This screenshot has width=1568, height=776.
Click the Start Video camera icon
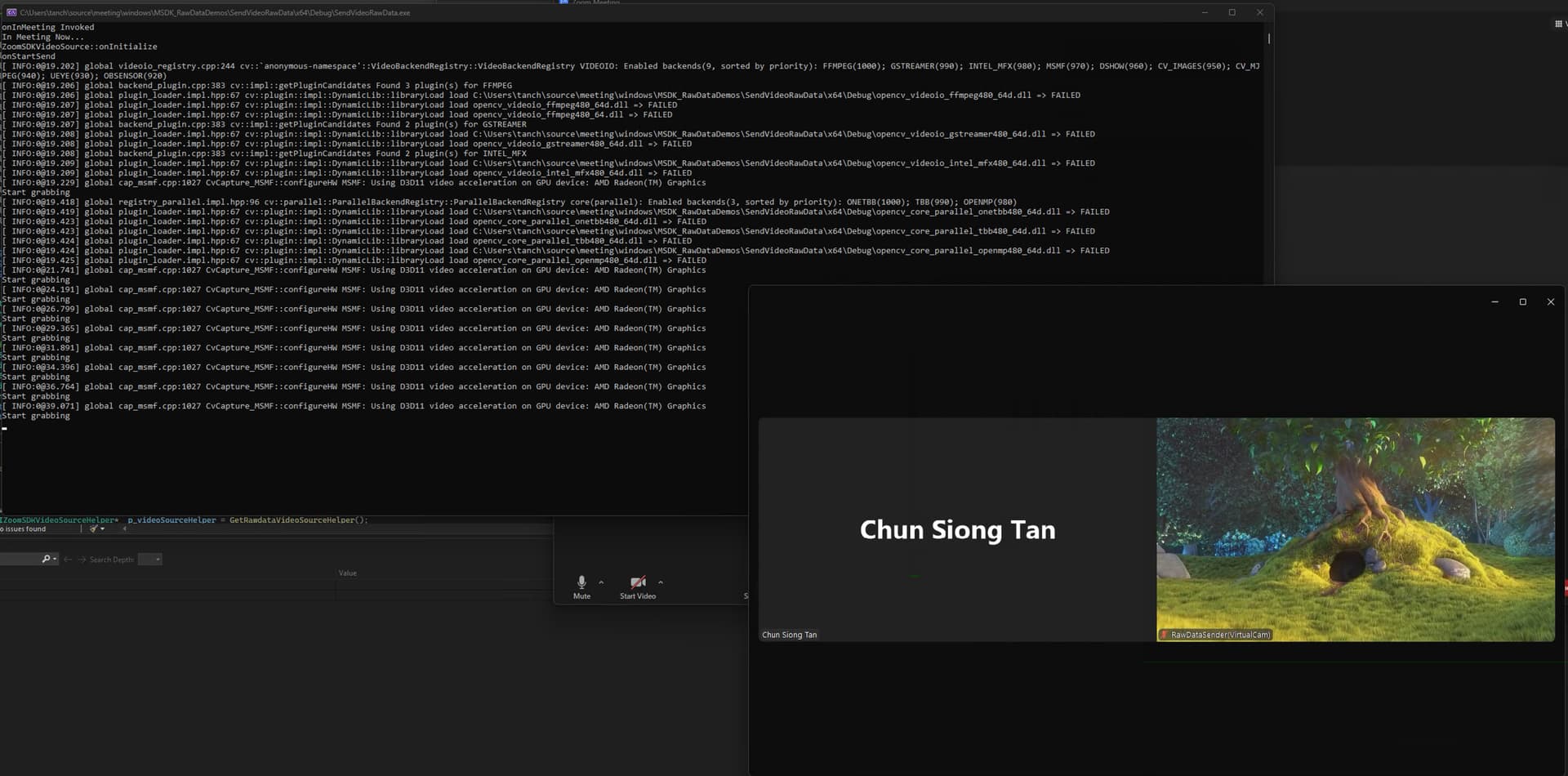(638, 582)
